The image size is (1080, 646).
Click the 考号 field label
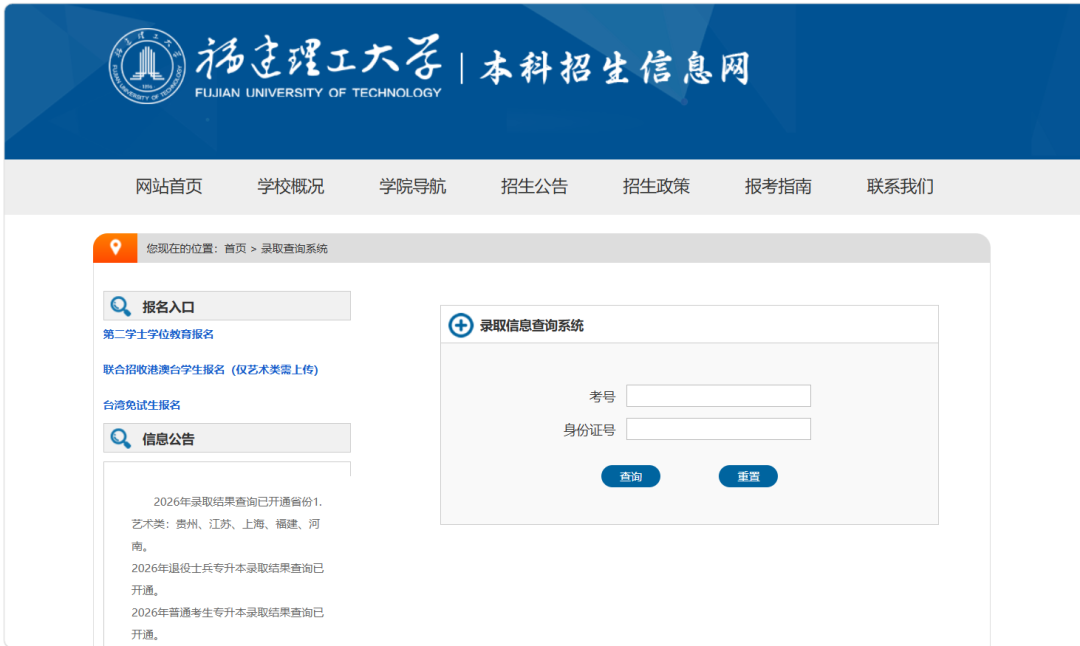[x=602, y=397]
